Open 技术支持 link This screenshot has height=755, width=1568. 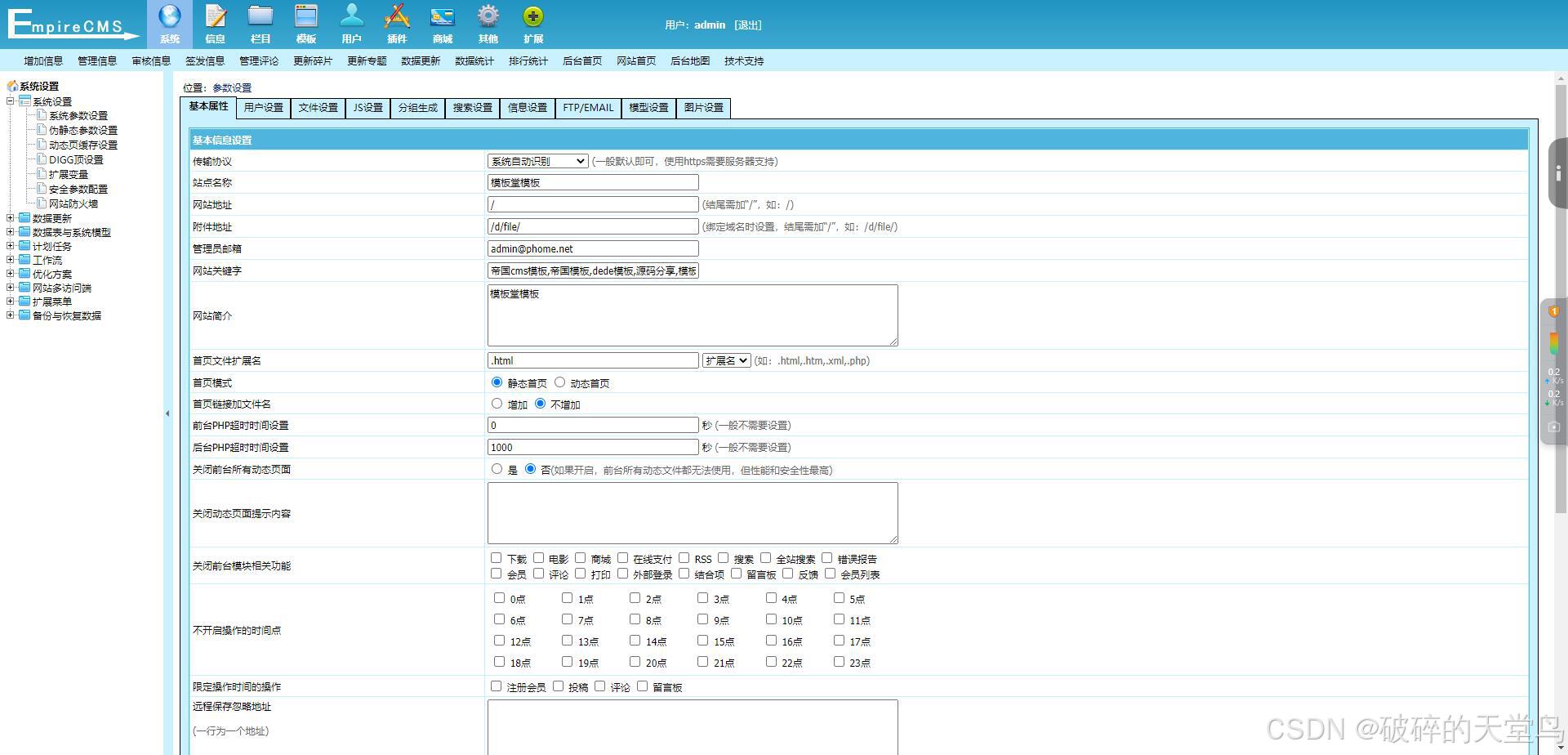point(744,61)
